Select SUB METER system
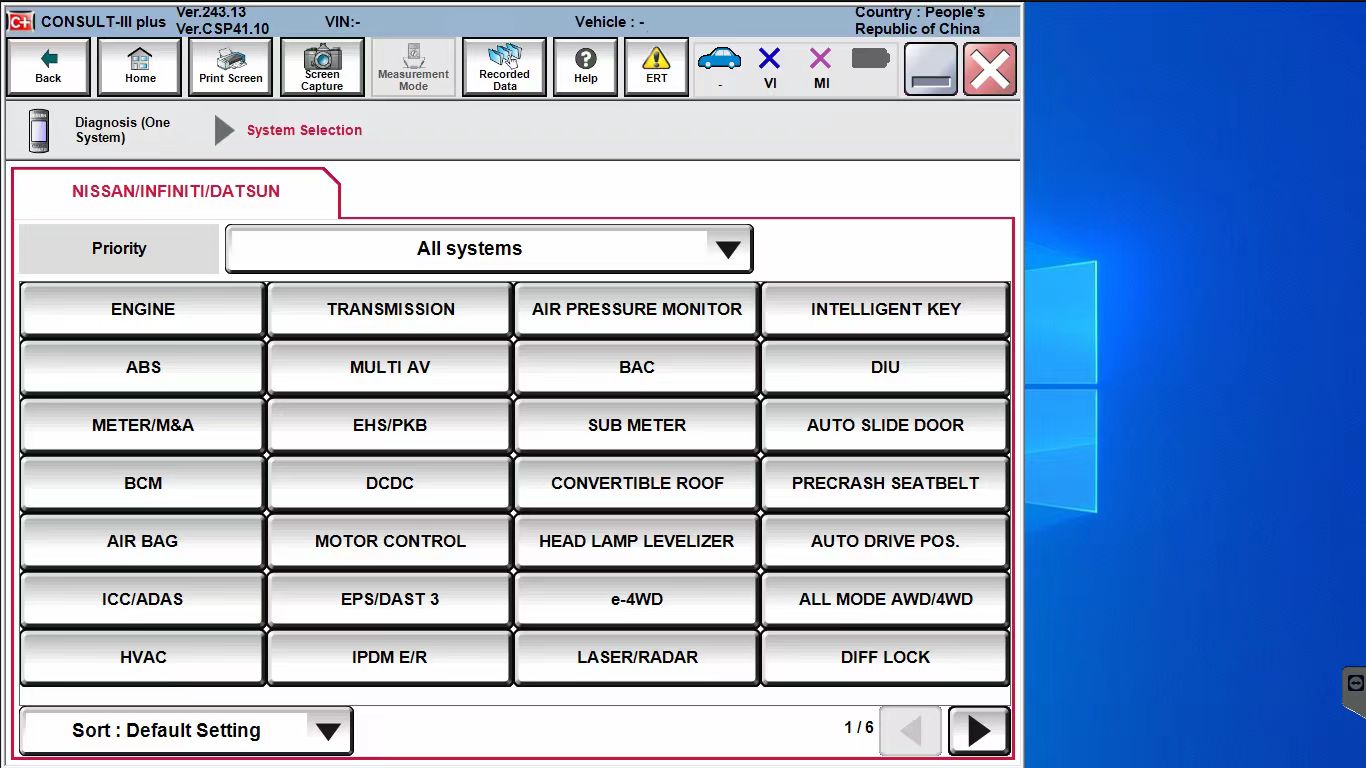This screenshot has width=1366, height=768. click(637, 425)
